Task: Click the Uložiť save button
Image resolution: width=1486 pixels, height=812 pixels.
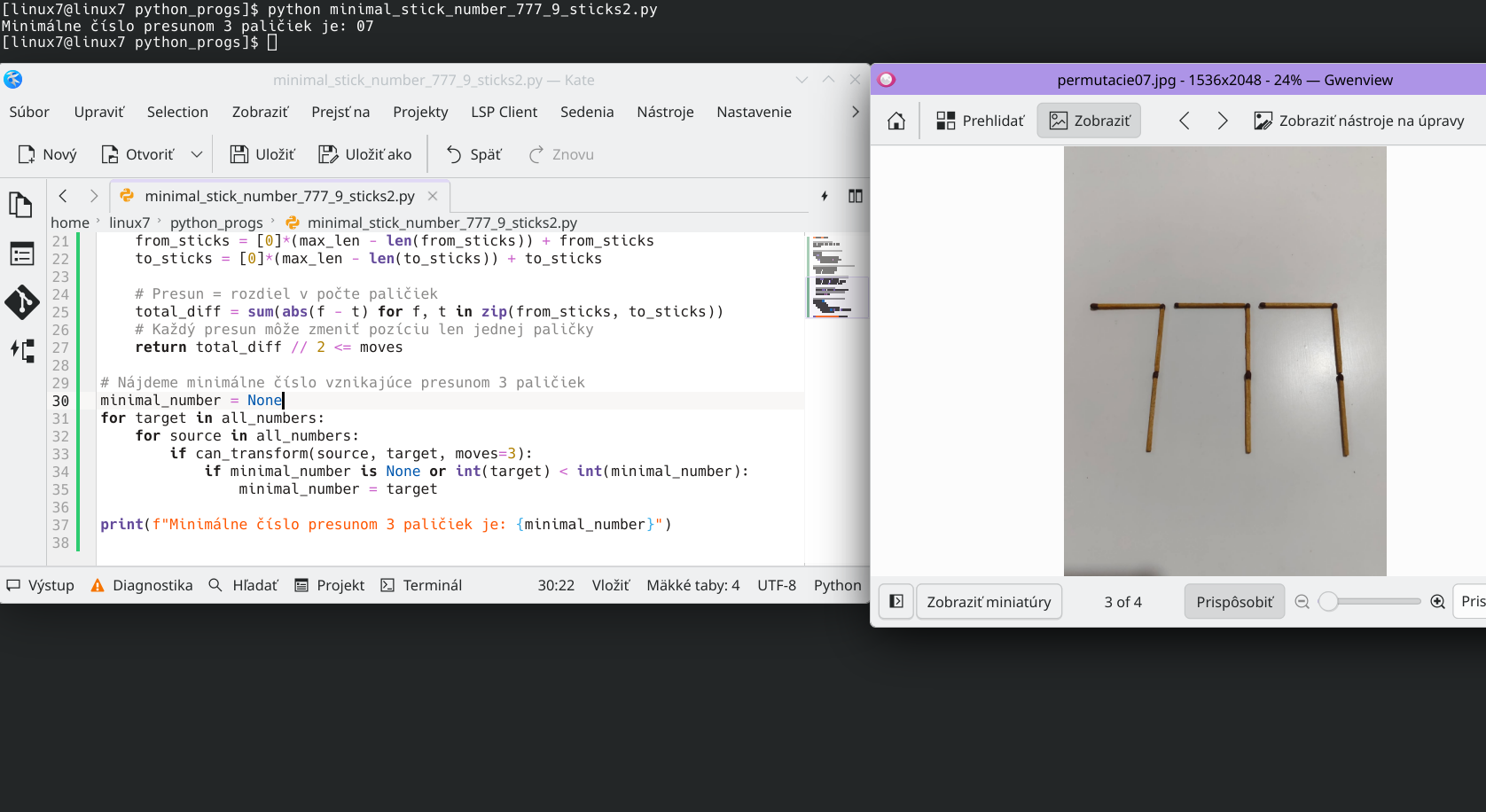Action: point(262,154)
